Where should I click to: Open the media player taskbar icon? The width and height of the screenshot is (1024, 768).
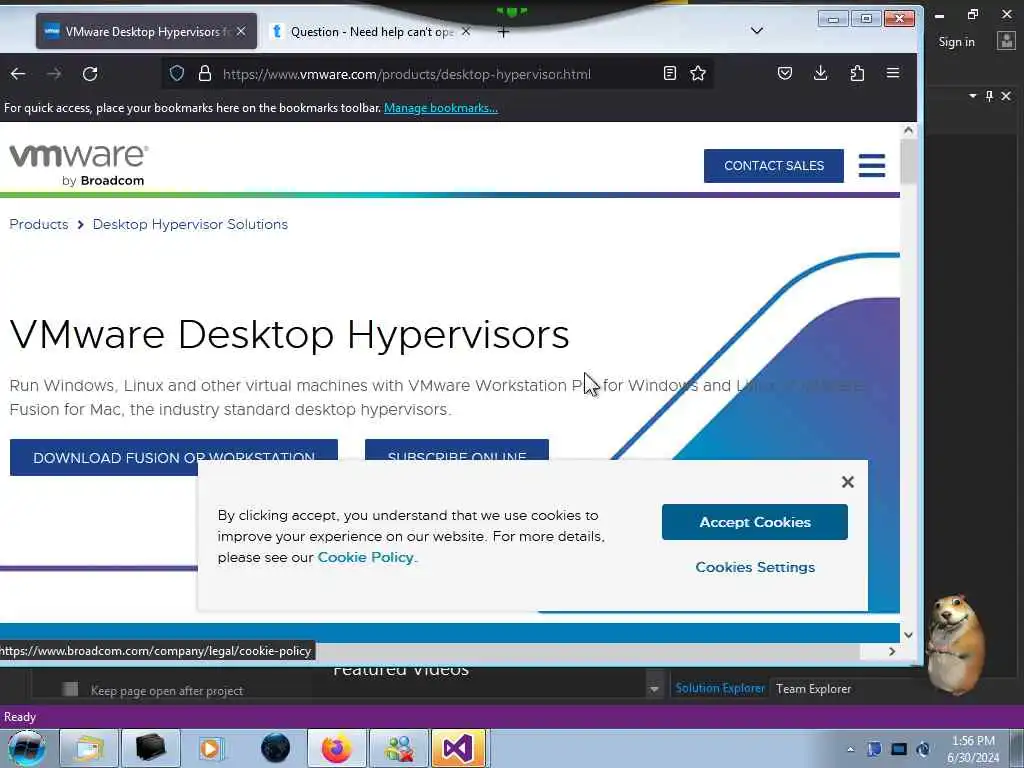pyautogui.click(x=212, y=748)
